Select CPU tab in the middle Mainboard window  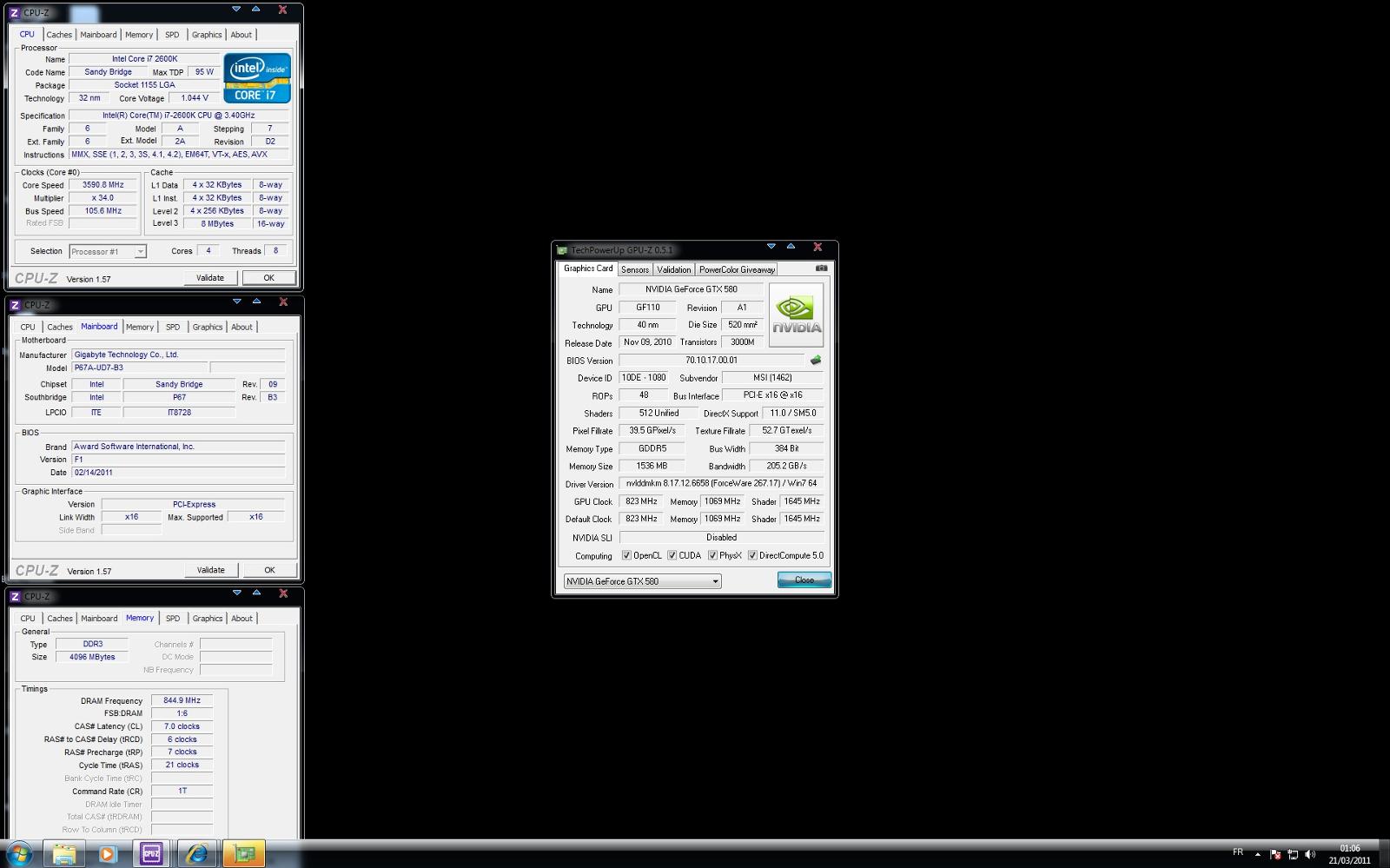pyautogui.click(x=28, y=327)
